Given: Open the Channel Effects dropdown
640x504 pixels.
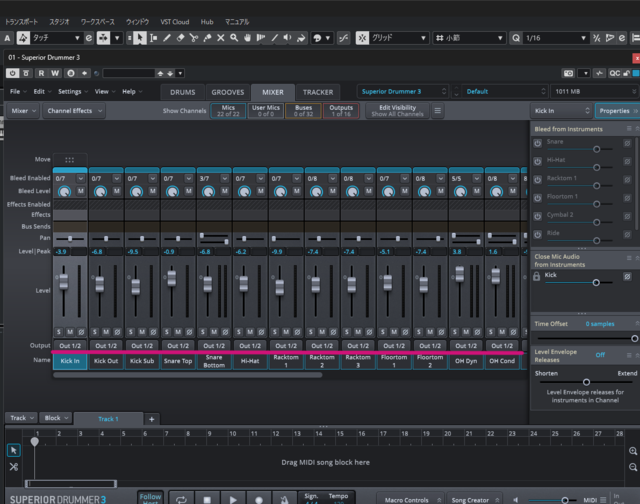Looking at the screenshot, I should click(x=72, y=111).
